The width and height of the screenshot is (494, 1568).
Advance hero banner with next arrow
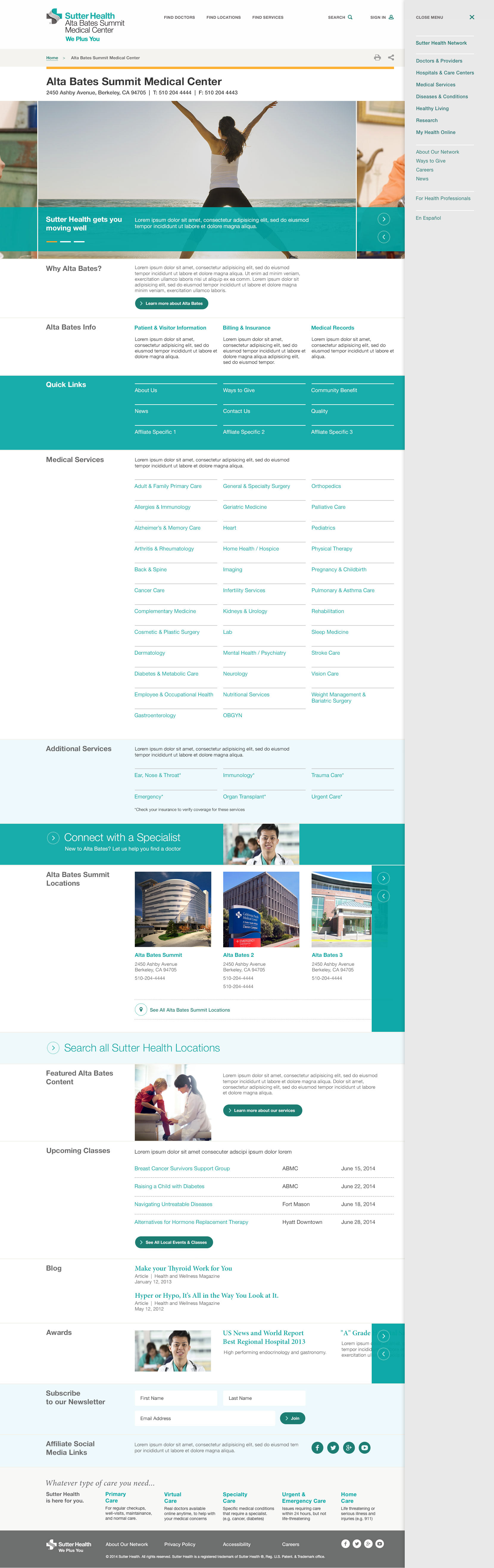tap(384, 219)
